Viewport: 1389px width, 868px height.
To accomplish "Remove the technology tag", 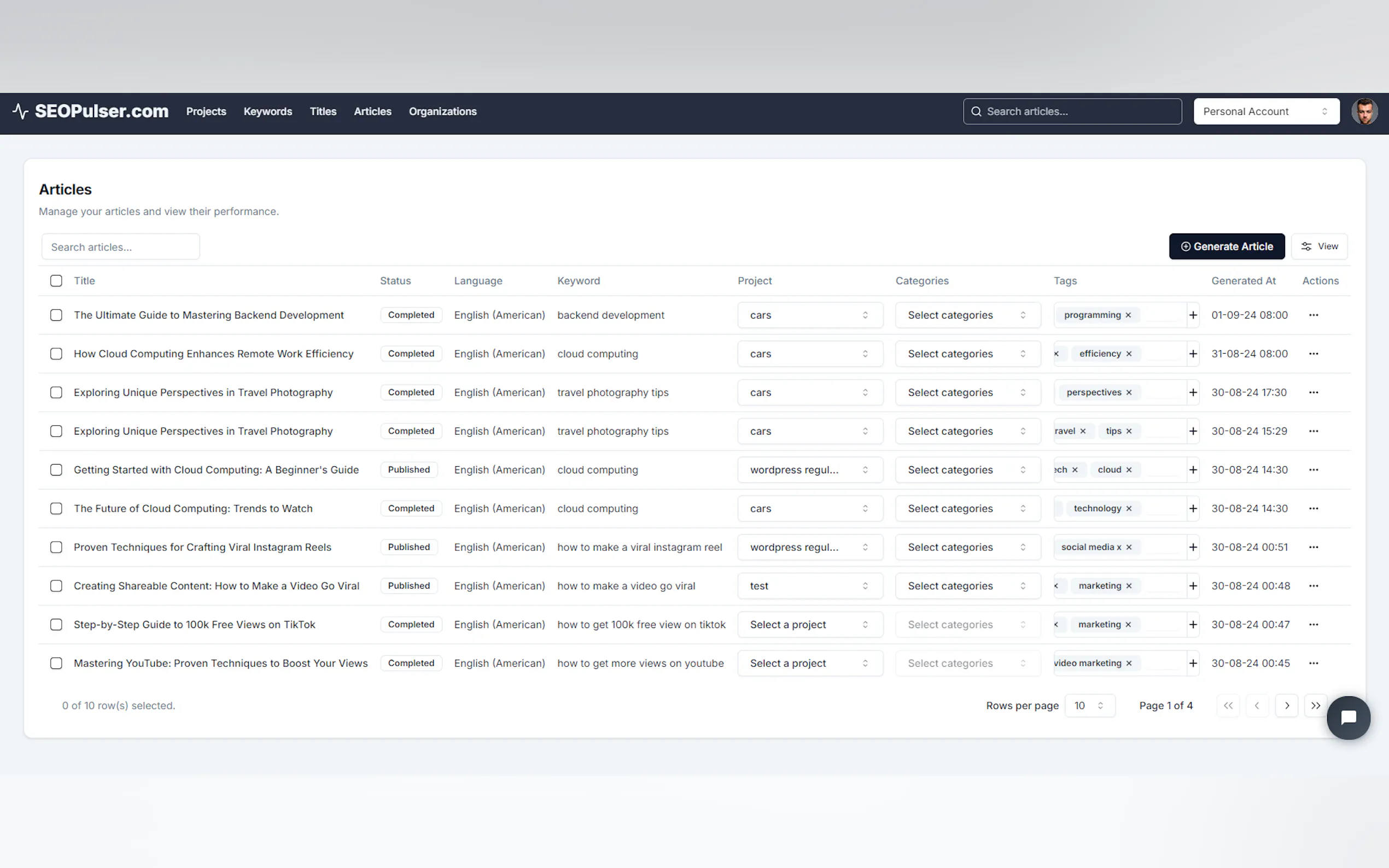I will click(x=1128, y=509).
